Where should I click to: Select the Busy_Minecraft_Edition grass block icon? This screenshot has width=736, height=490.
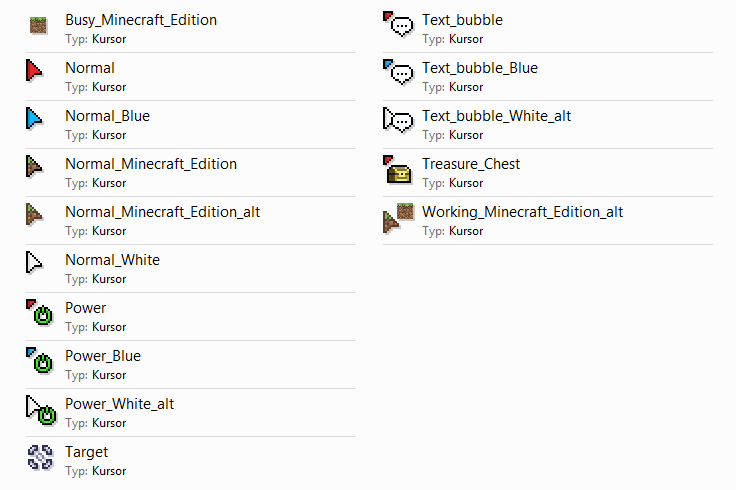38,25
